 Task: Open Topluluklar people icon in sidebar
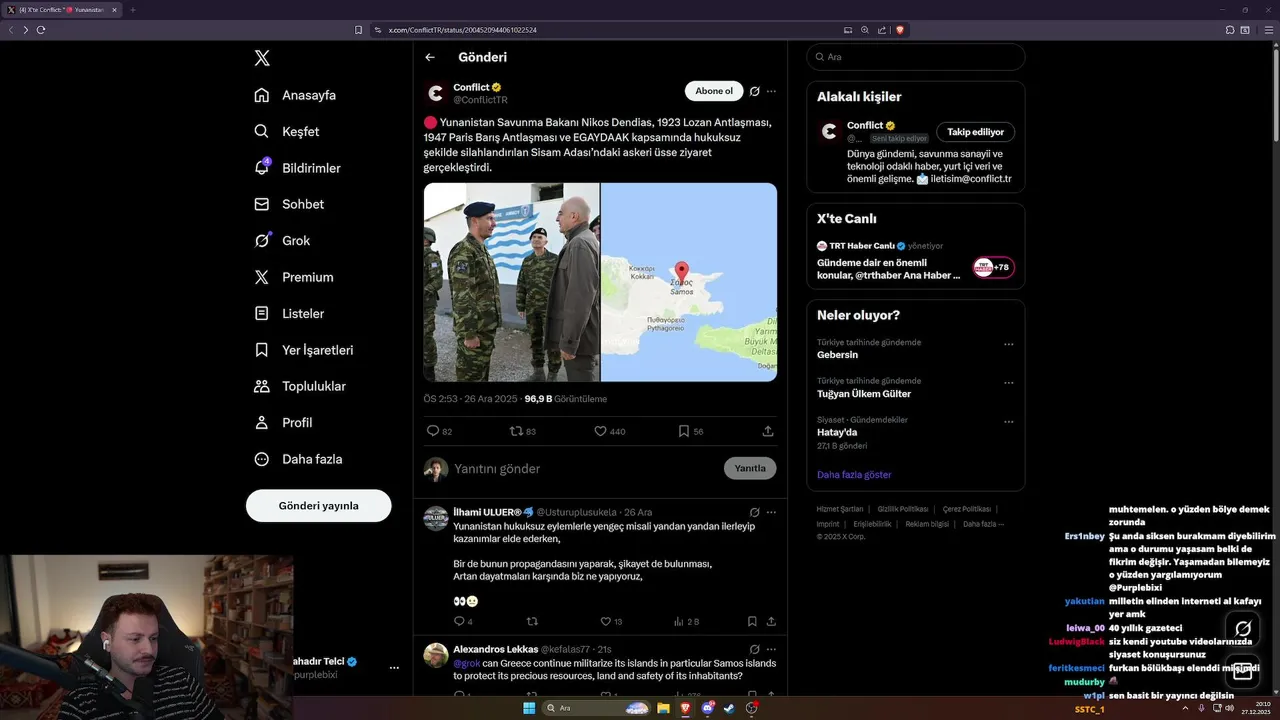262,386
